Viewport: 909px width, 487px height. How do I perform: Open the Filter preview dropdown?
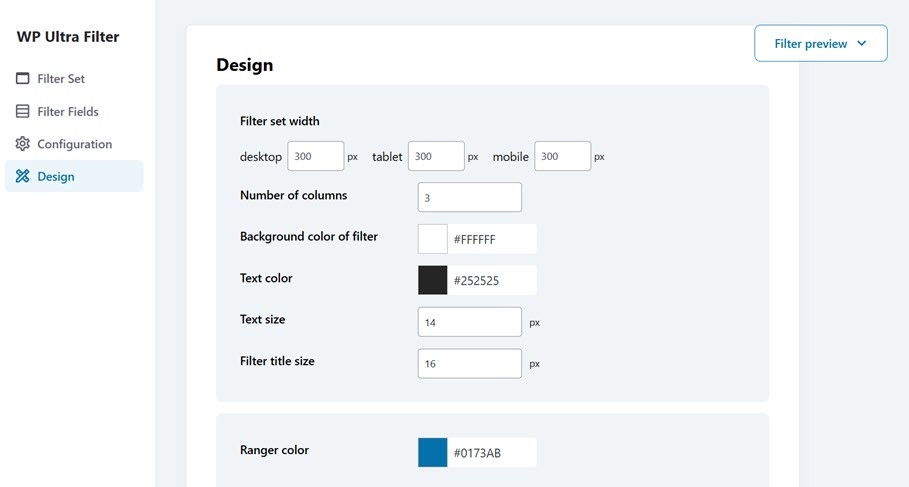pos(820,44)
